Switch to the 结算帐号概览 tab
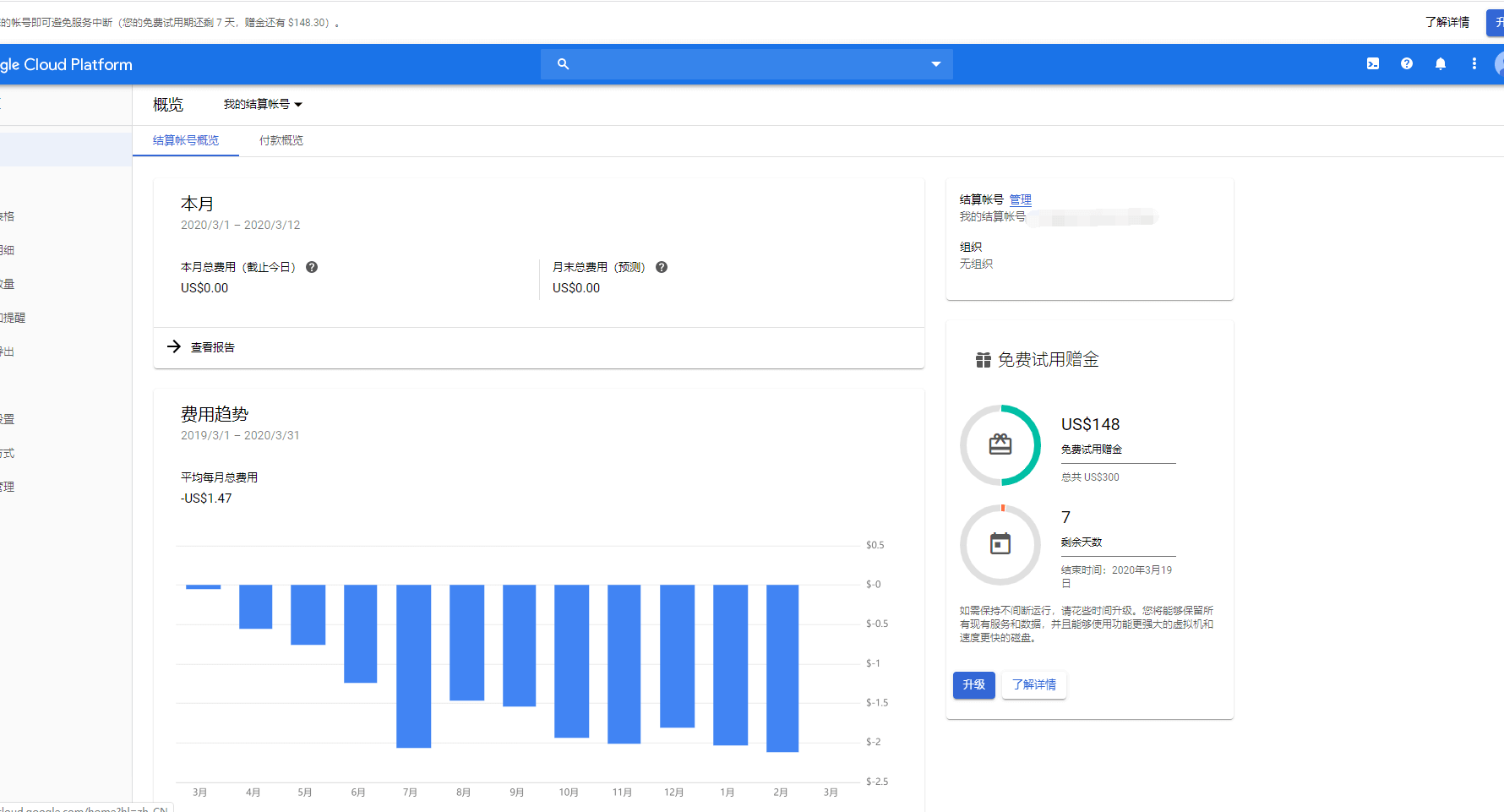Image resolution: width=1504 pixels, height=812 pixels. point(186,140)
